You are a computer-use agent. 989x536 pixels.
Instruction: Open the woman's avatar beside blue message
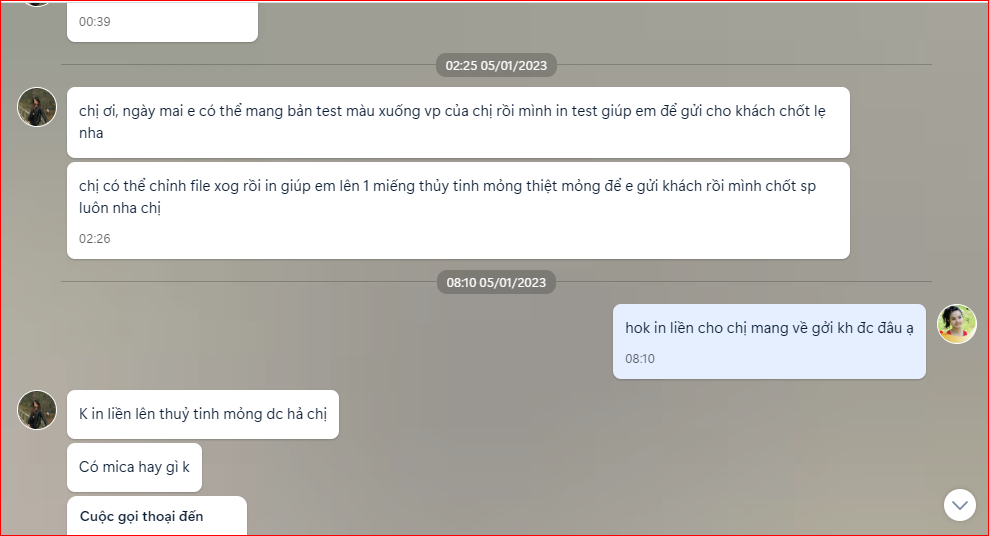pos(956,324)
